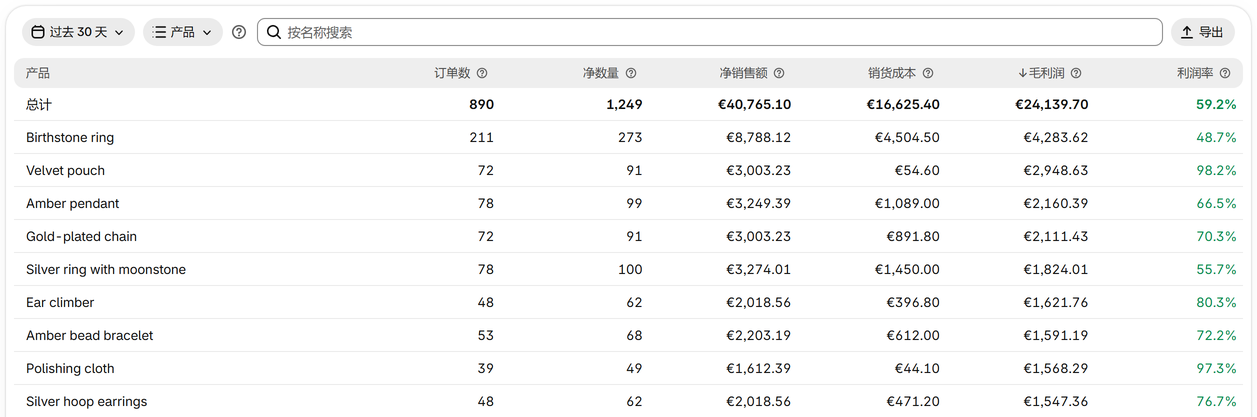
Task: Sort by the 订单数 column header
Action: (452, 73)
